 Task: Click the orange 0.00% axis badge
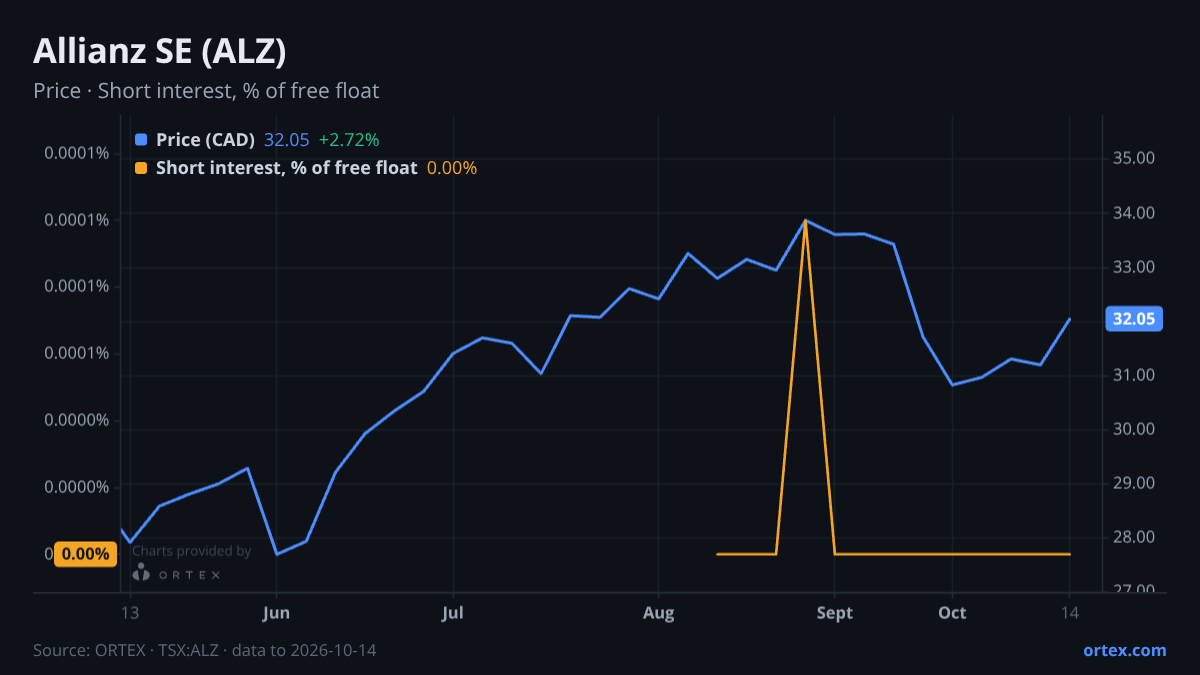coord(84,554)
